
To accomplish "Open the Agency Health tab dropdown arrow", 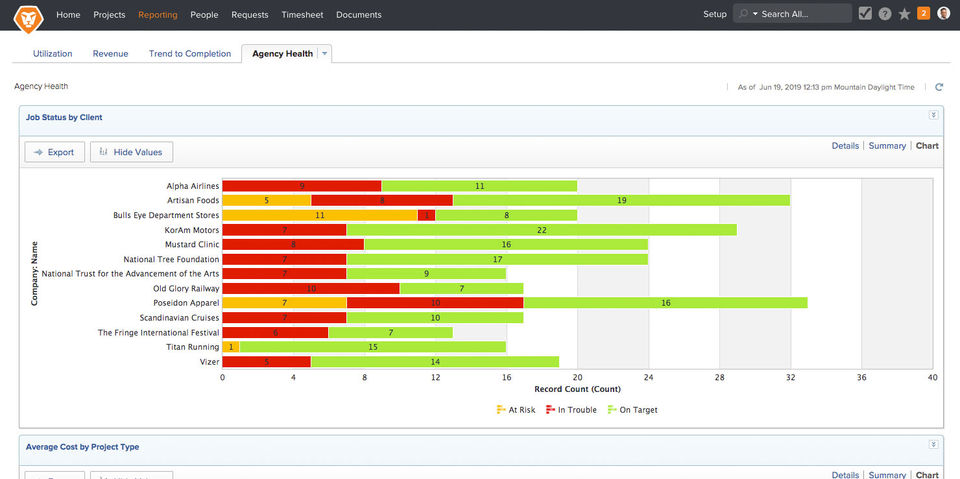I will (324, 54).
